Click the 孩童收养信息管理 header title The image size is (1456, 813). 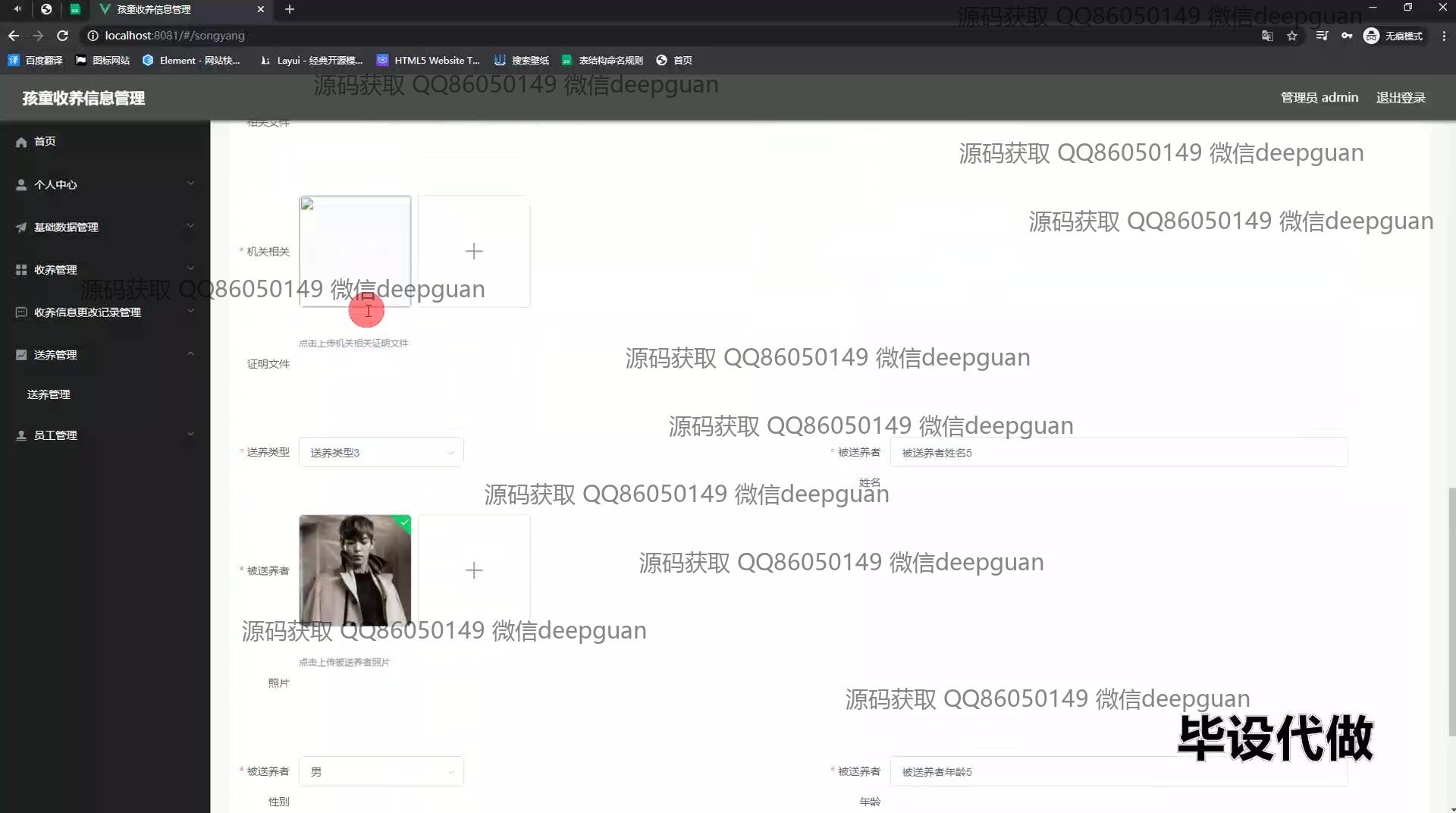[x=83, y=98]
